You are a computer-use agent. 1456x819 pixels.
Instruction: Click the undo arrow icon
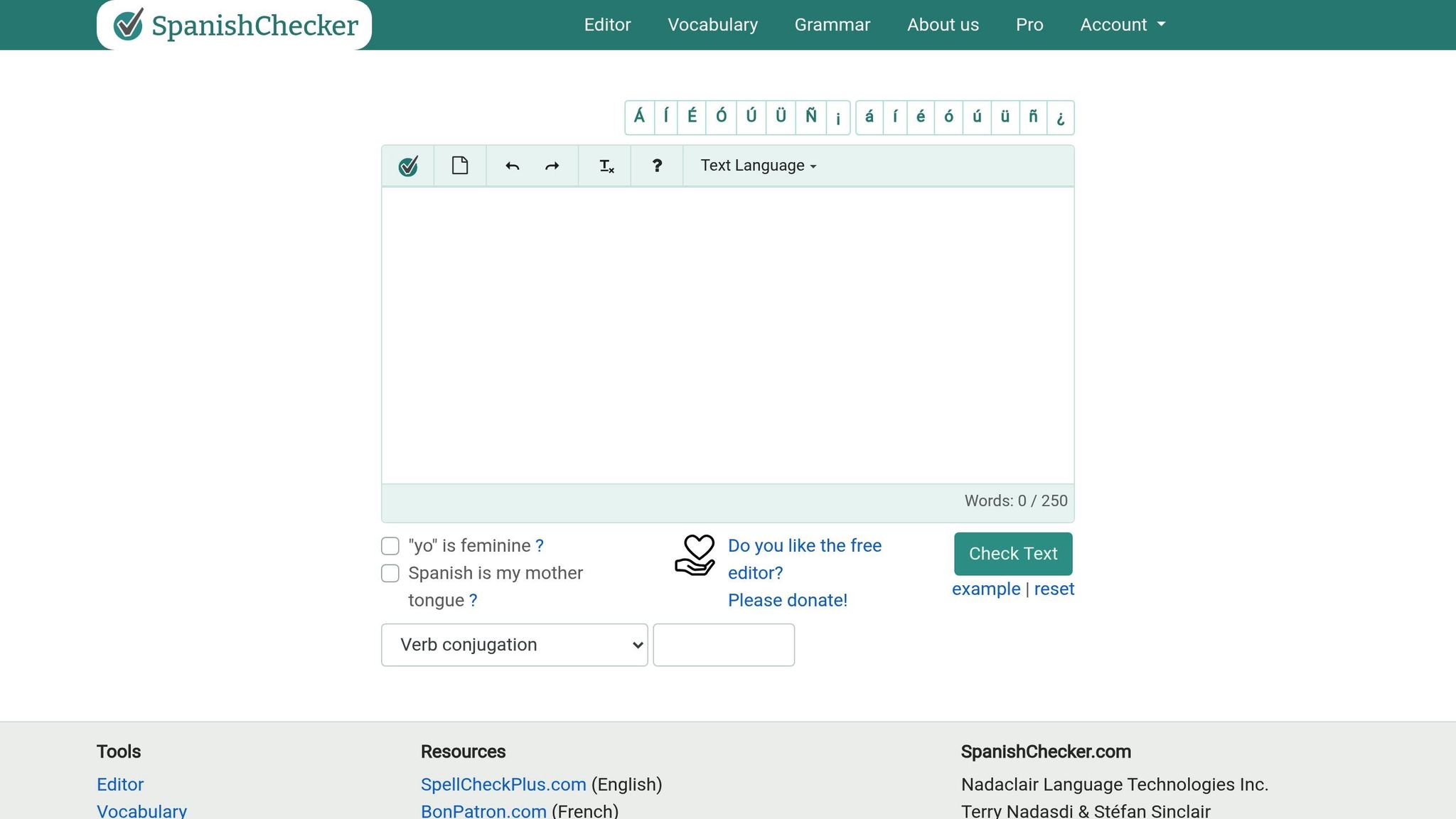(x=512, y=166)
